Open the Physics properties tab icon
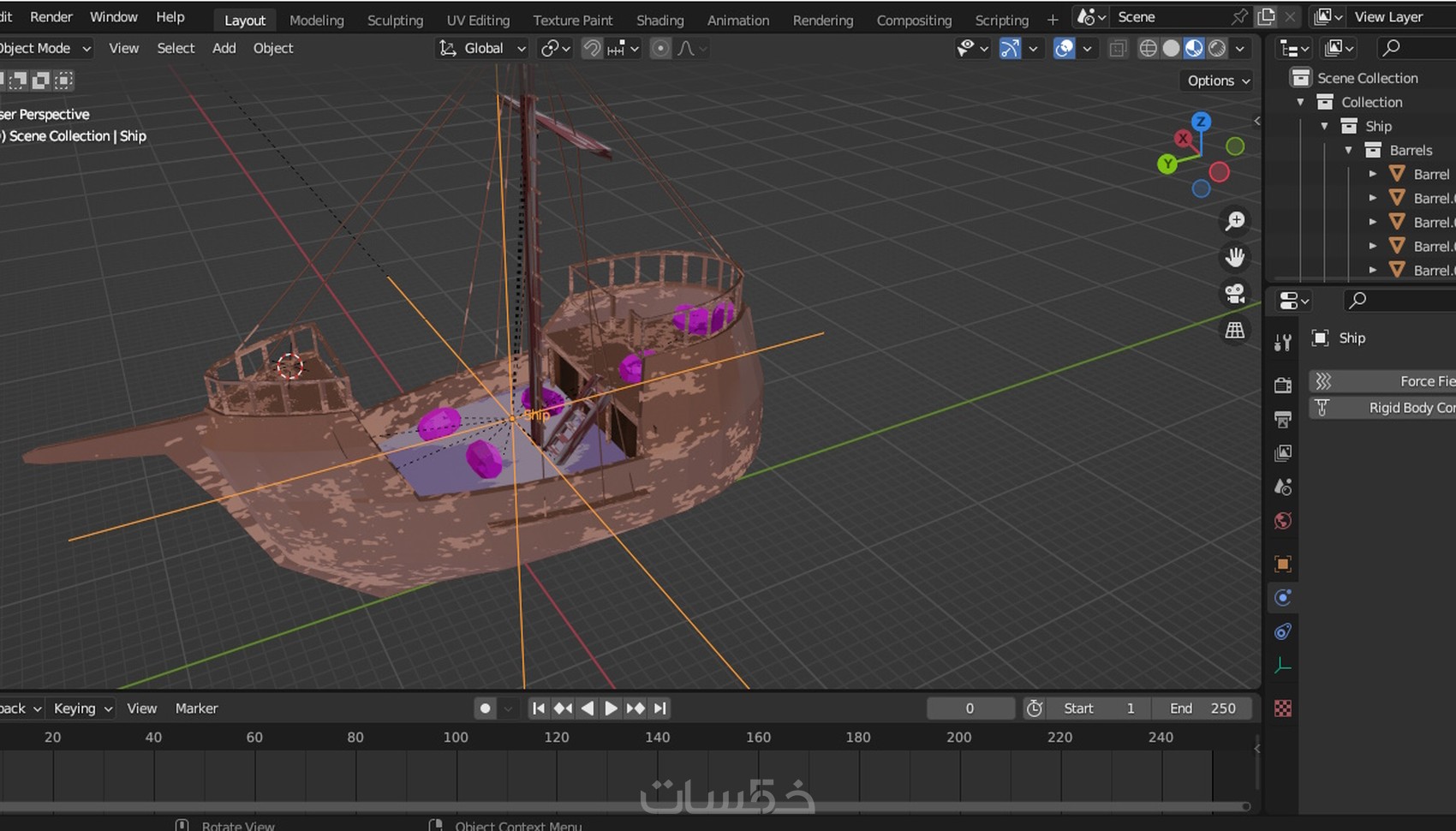Viewport: 1456px width, 831px height. tap(1282, 598)
